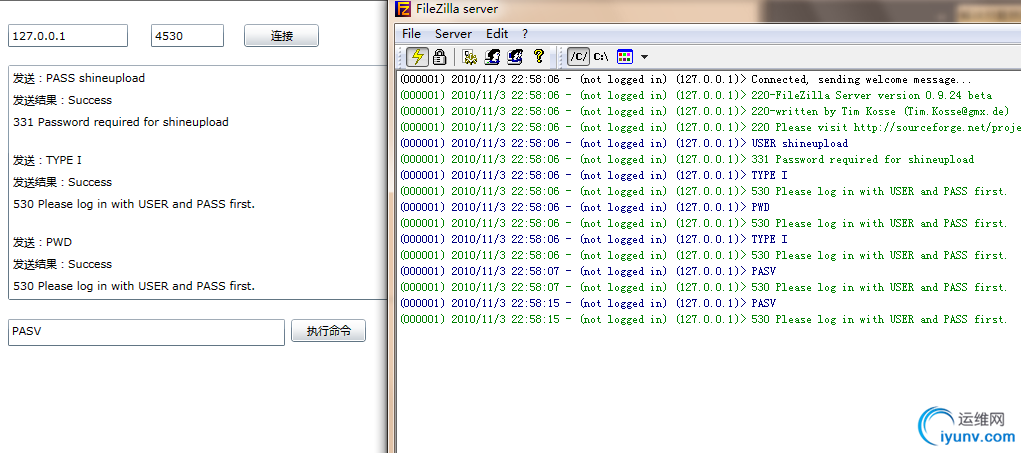The image size is (1021, 453).
Task: Click the FileZilla server title bar icon
Action: tap(403, 9)
